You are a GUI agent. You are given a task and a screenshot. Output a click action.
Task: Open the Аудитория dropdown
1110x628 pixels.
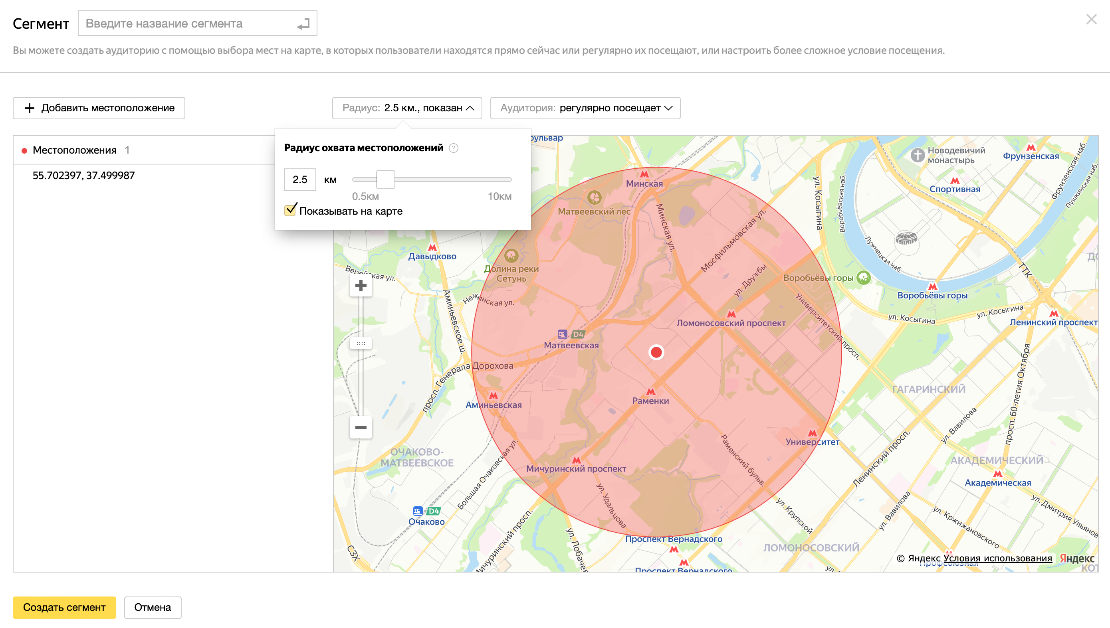click(585, 108)
